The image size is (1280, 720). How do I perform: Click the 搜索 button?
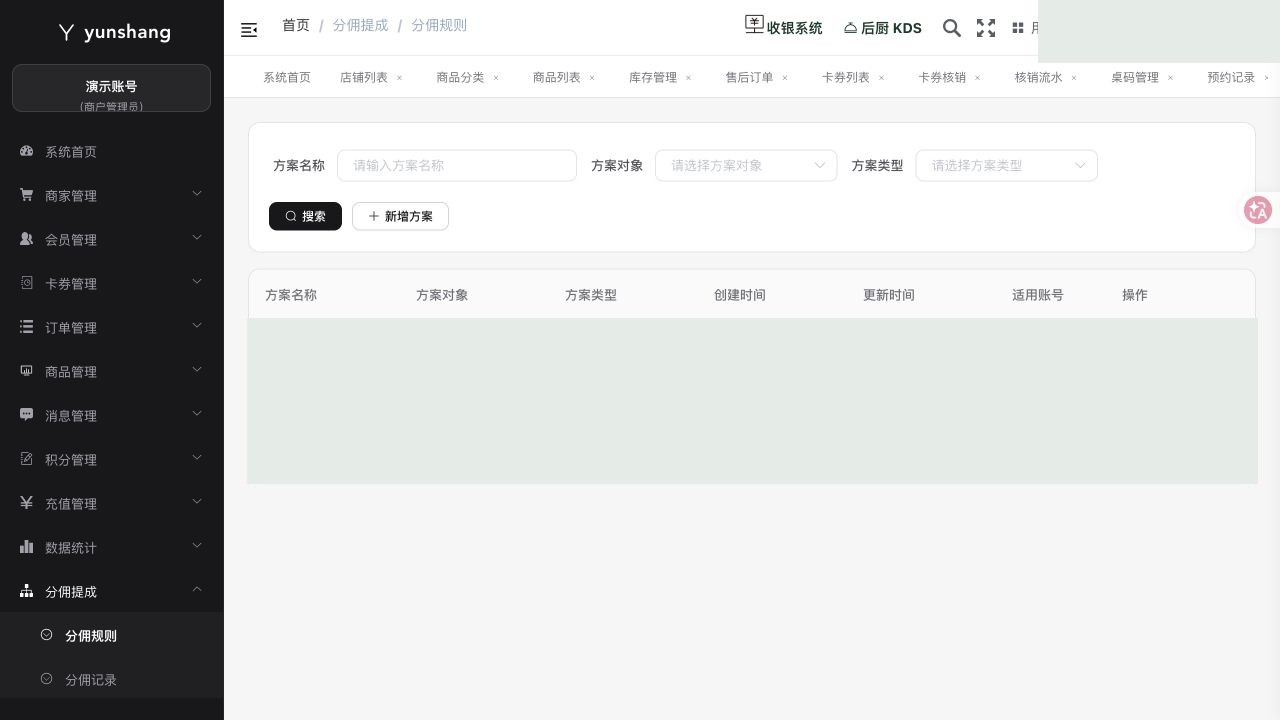coord(305,216)
